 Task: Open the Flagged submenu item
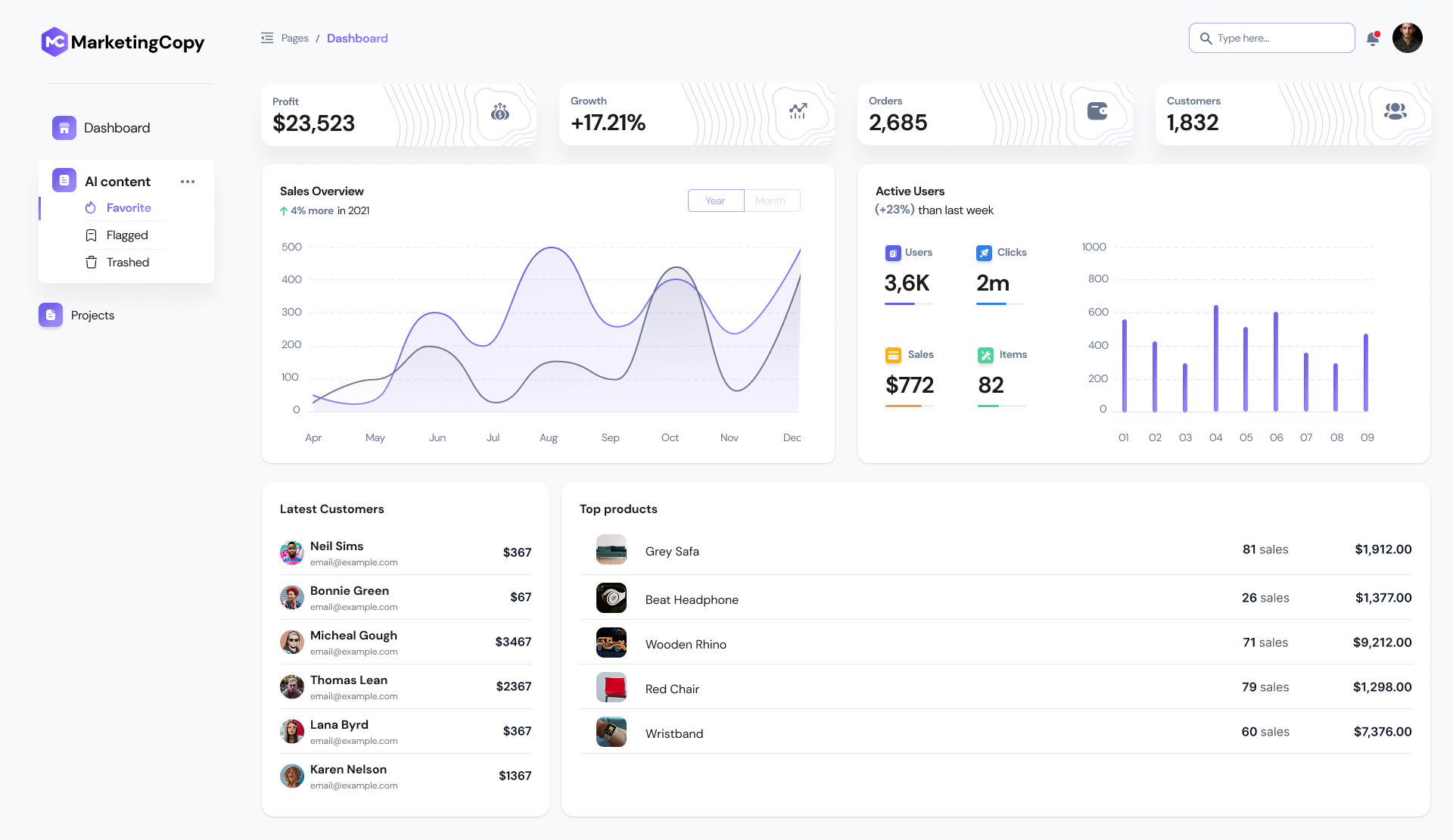pos(127,235)
